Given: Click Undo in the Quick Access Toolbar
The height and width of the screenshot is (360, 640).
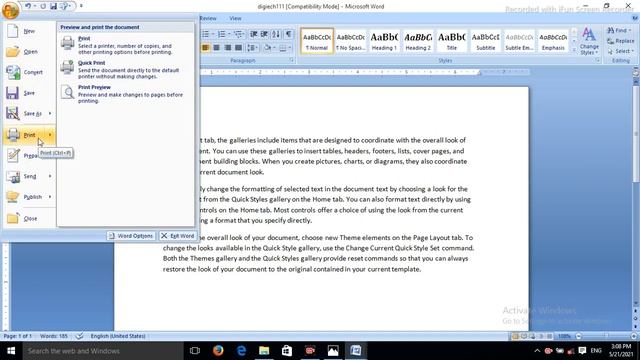Looking at the screenshot, I should pos(28,6).
